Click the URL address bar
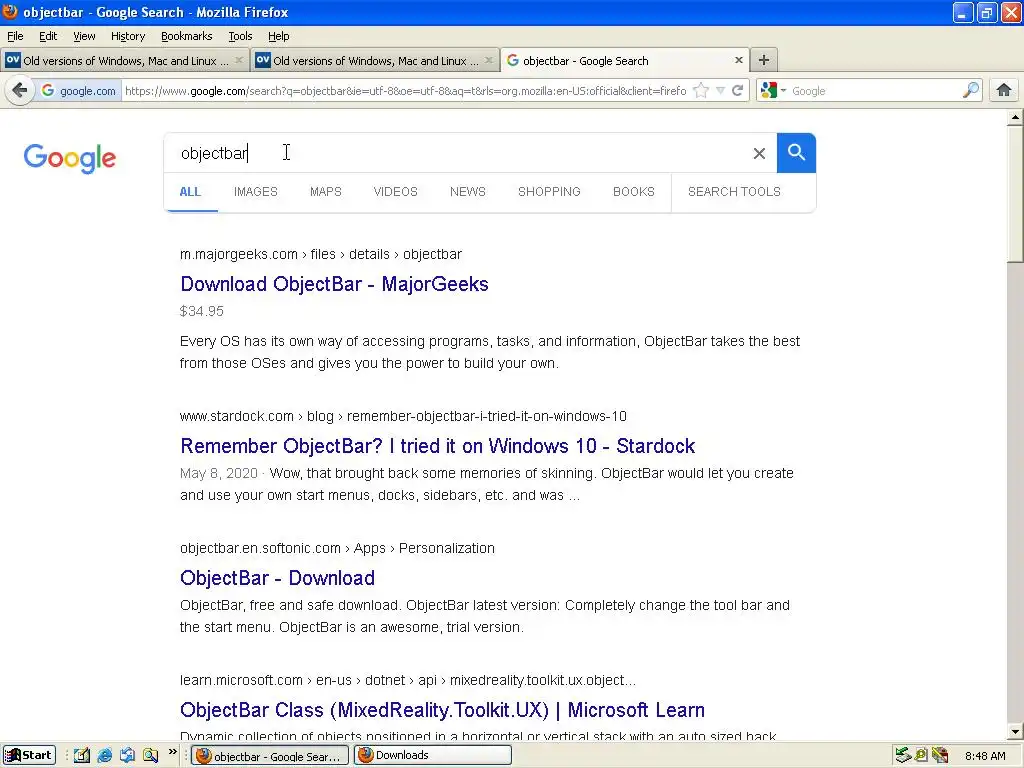Image resolution: width=1024 pixels, height=768 pixels. click(405, 91)
